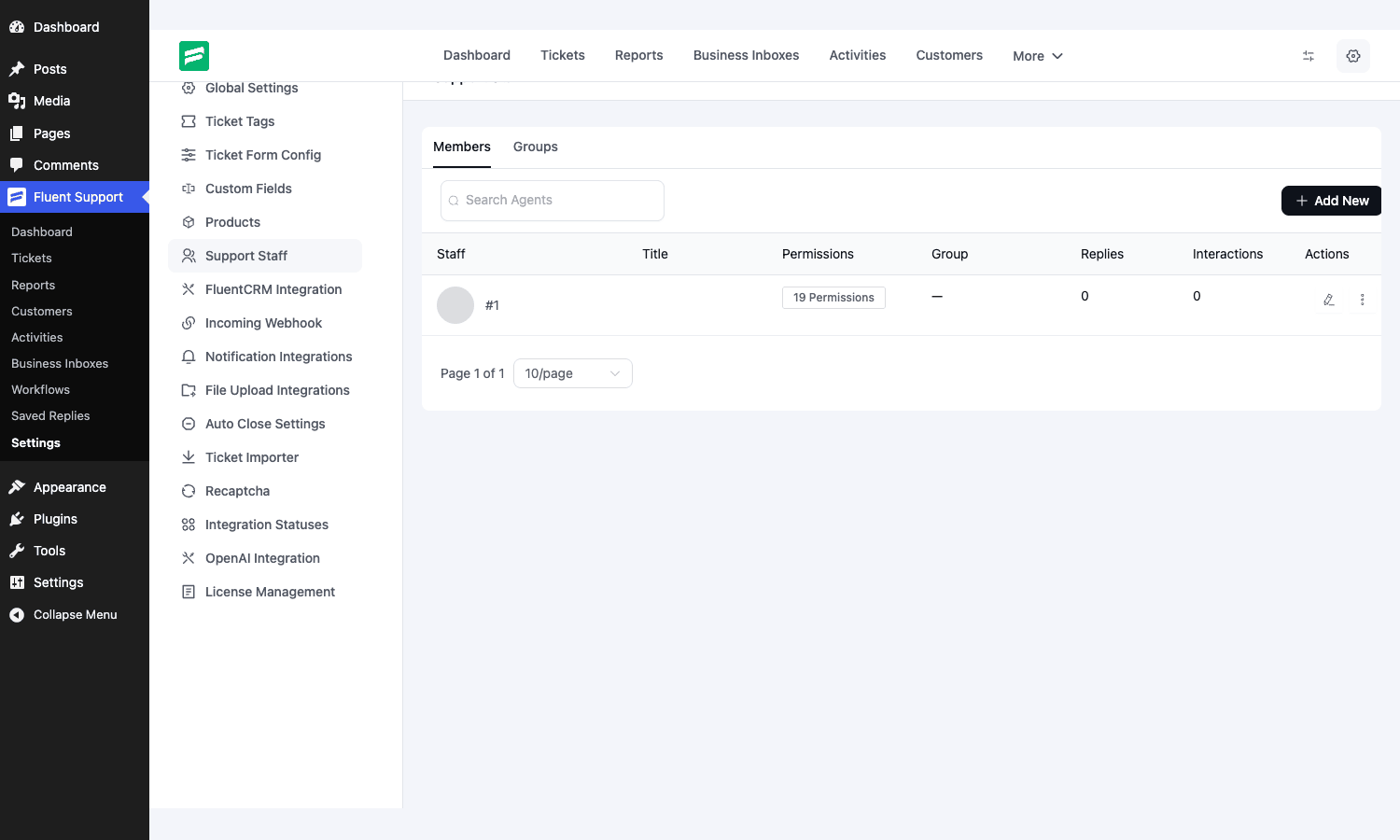This screenshot has width=1400, height=840.
Task: Click the Incoming Webhook icon
Action: tap(189, 323)
